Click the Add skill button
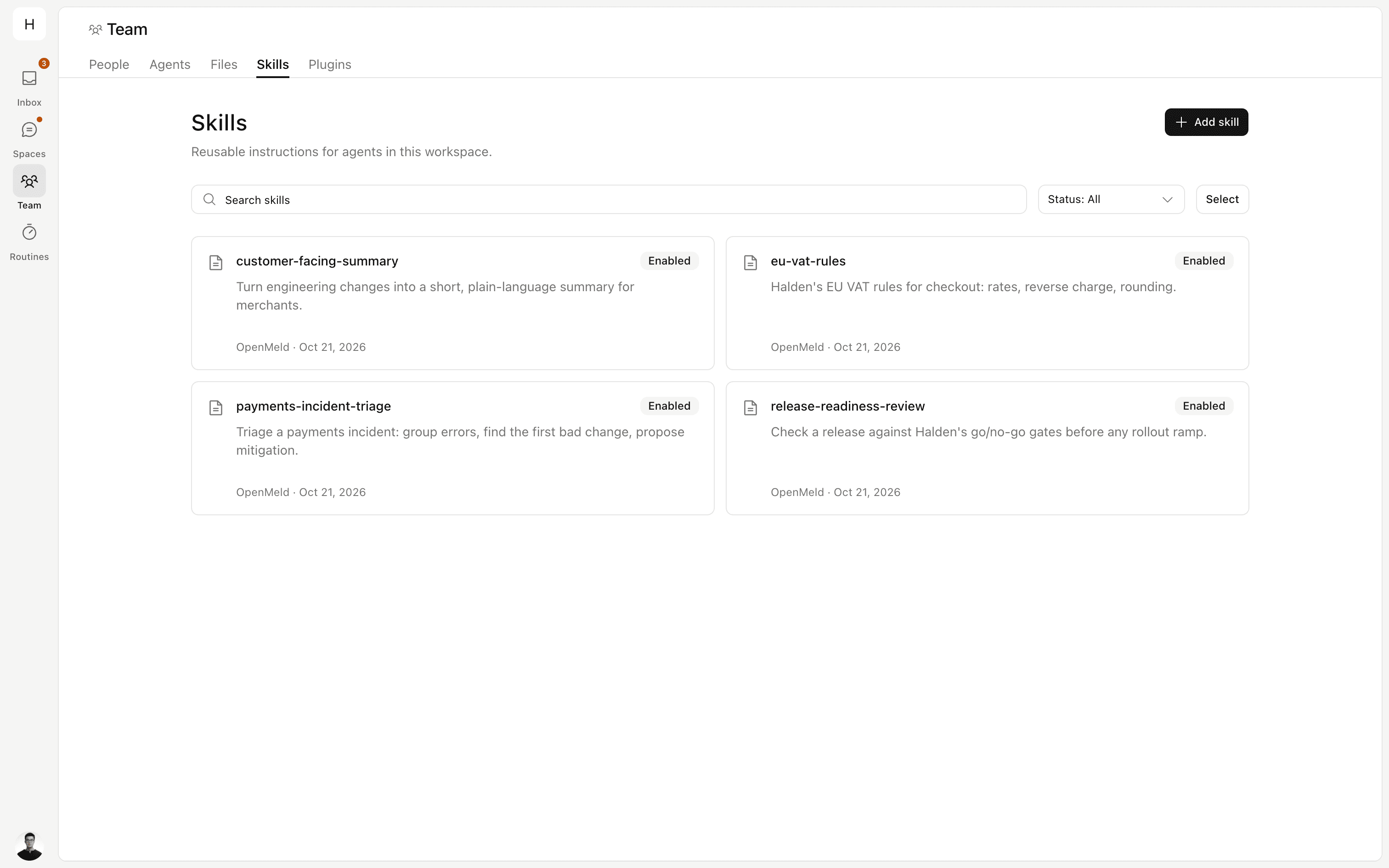 [x=1207, y=122]
